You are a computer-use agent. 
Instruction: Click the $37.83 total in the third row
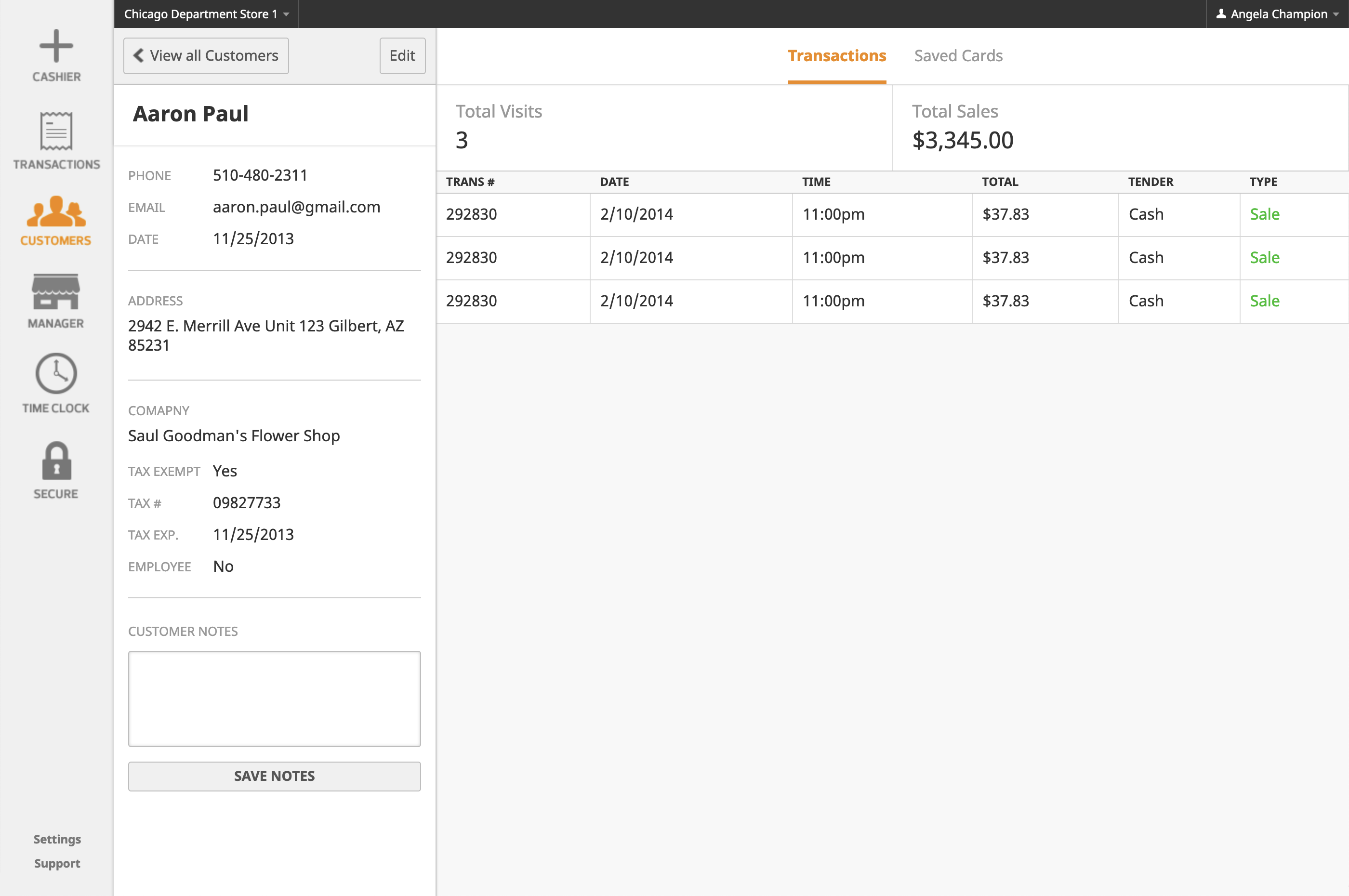click(1005, 301)
